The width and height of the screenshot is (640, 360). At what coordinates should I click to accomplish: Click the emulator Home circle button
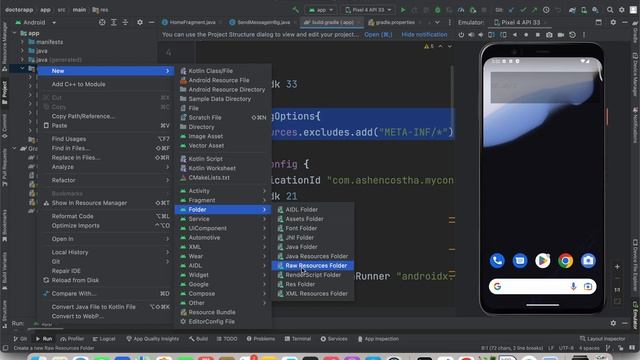pos(526,35)
